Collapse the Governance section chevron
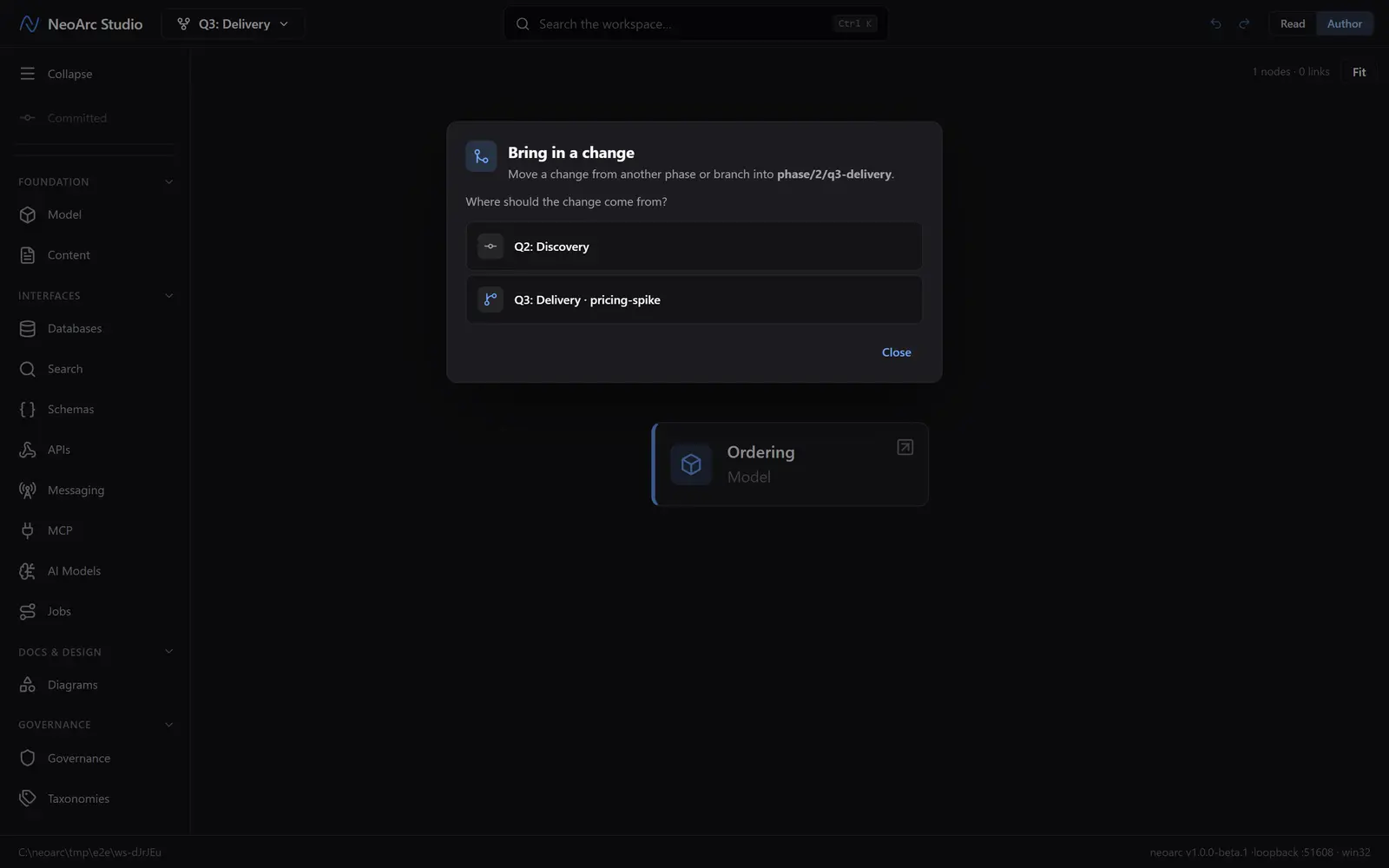 168,725
